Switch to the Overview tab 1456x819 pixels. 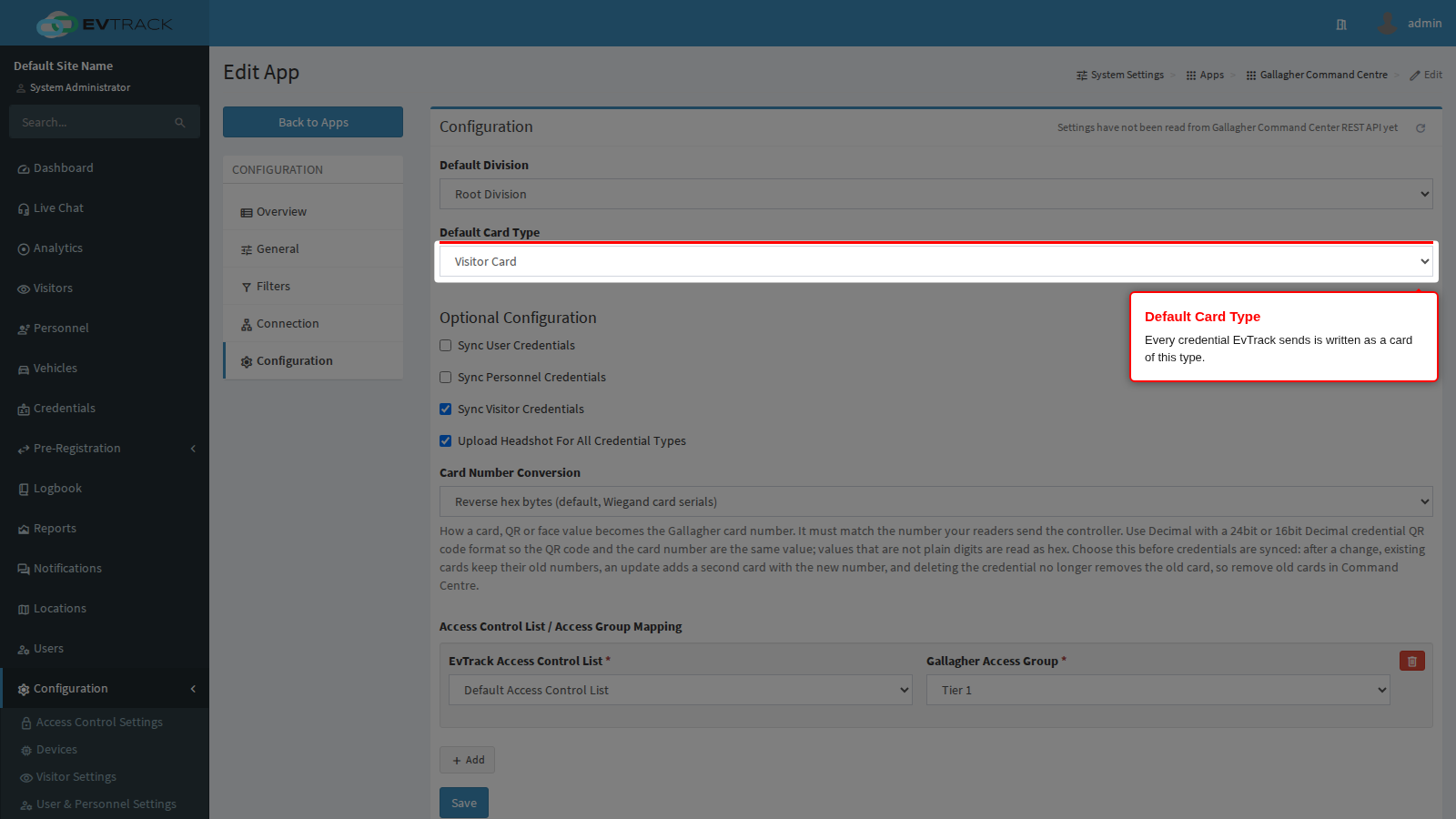tap(313, 212)
